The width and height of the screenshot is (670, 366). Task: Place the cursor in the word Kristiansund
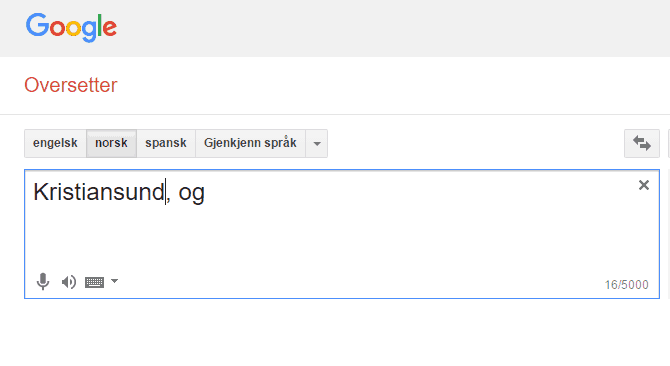(x=99, y=192)
